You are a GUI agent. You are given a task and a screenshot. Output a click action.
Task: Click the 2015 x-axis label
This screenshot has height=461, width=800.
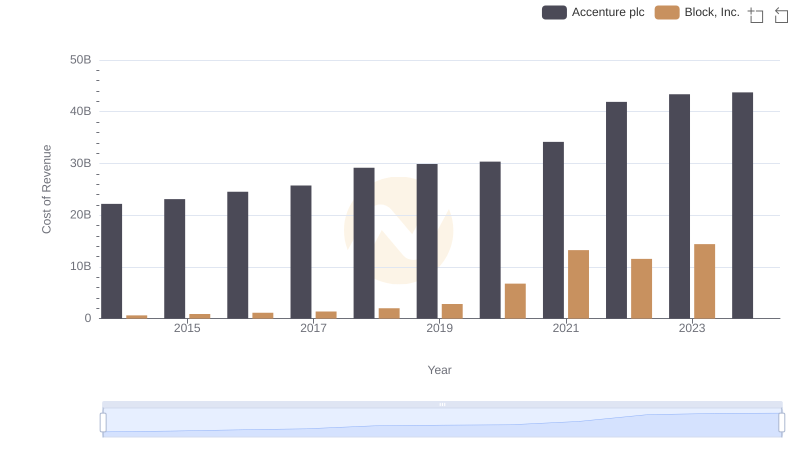[x=187, y=328]
